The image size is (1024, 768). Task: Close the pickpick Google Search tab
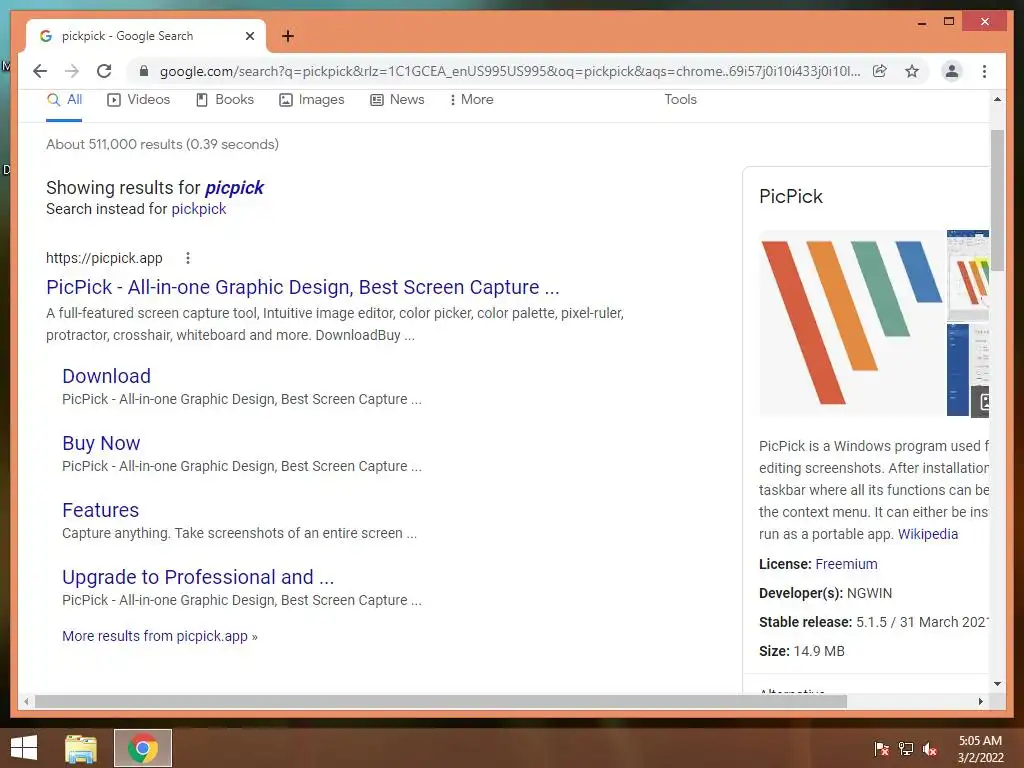249,36
